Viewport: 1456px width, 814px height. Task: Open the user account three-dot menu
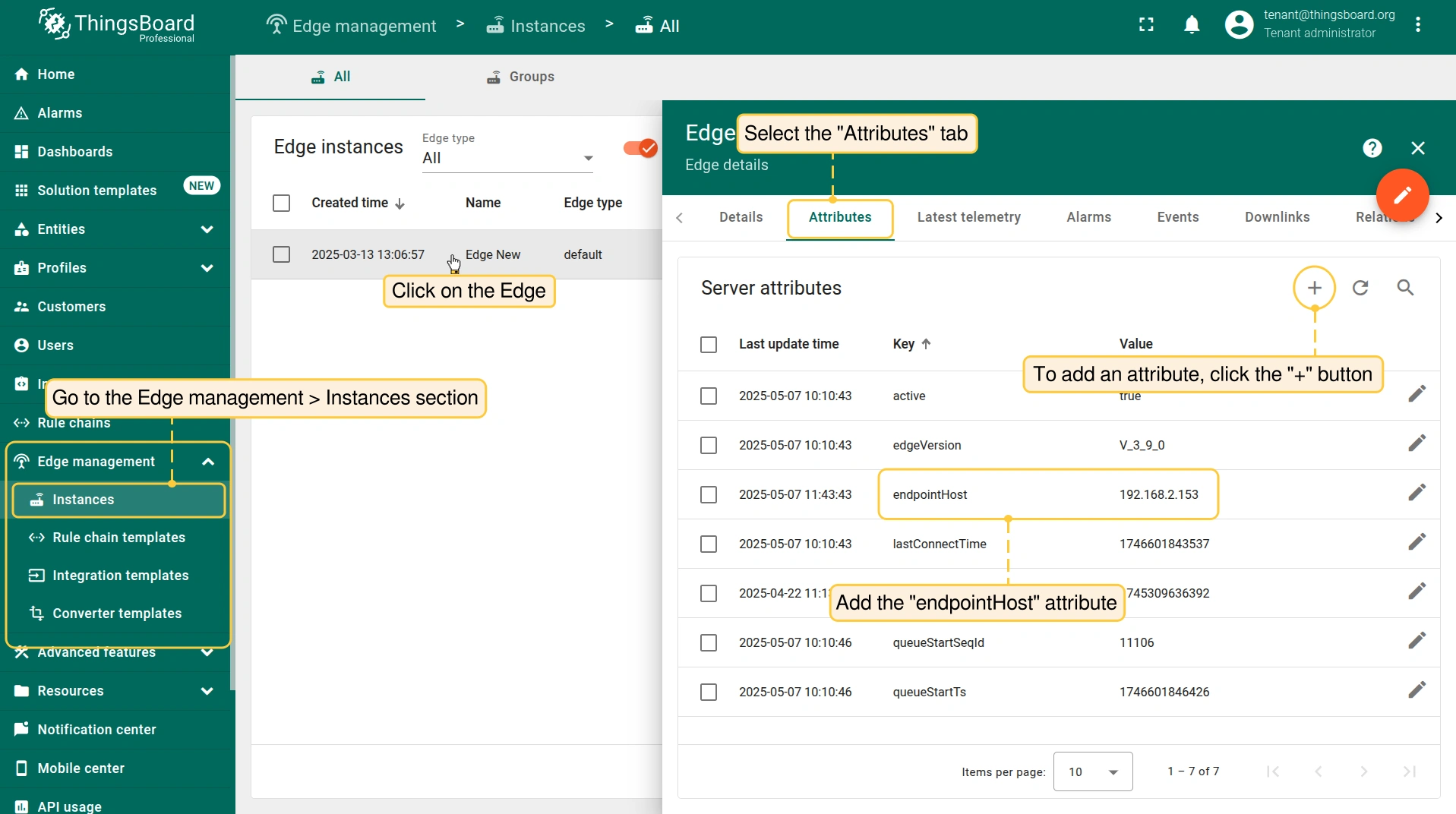click(1417, 25)
